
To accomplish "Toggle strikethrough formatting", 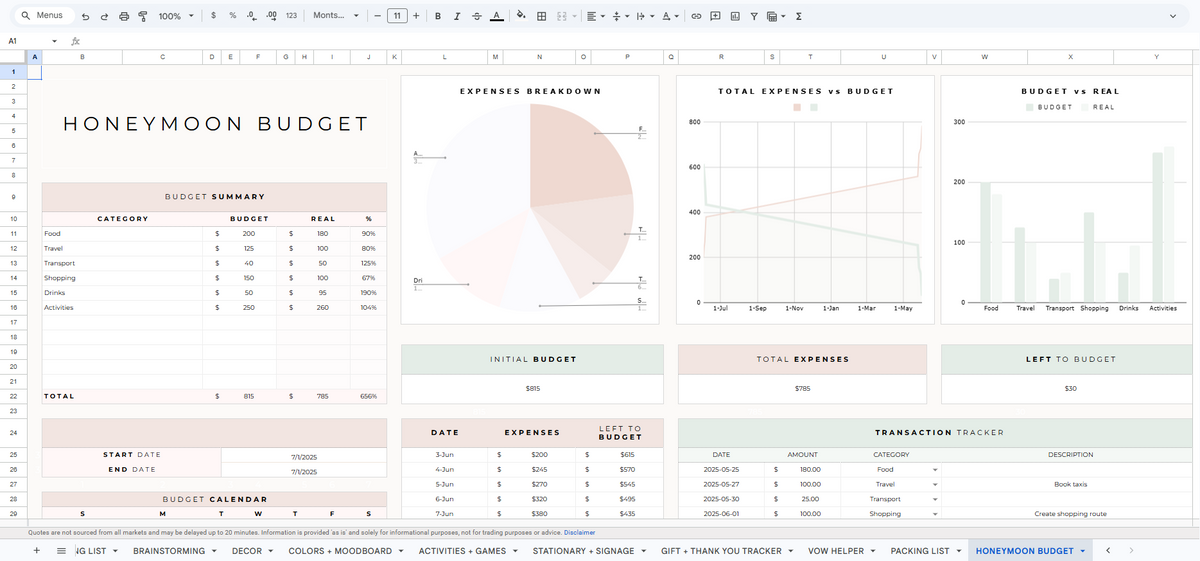I will 476,16.
